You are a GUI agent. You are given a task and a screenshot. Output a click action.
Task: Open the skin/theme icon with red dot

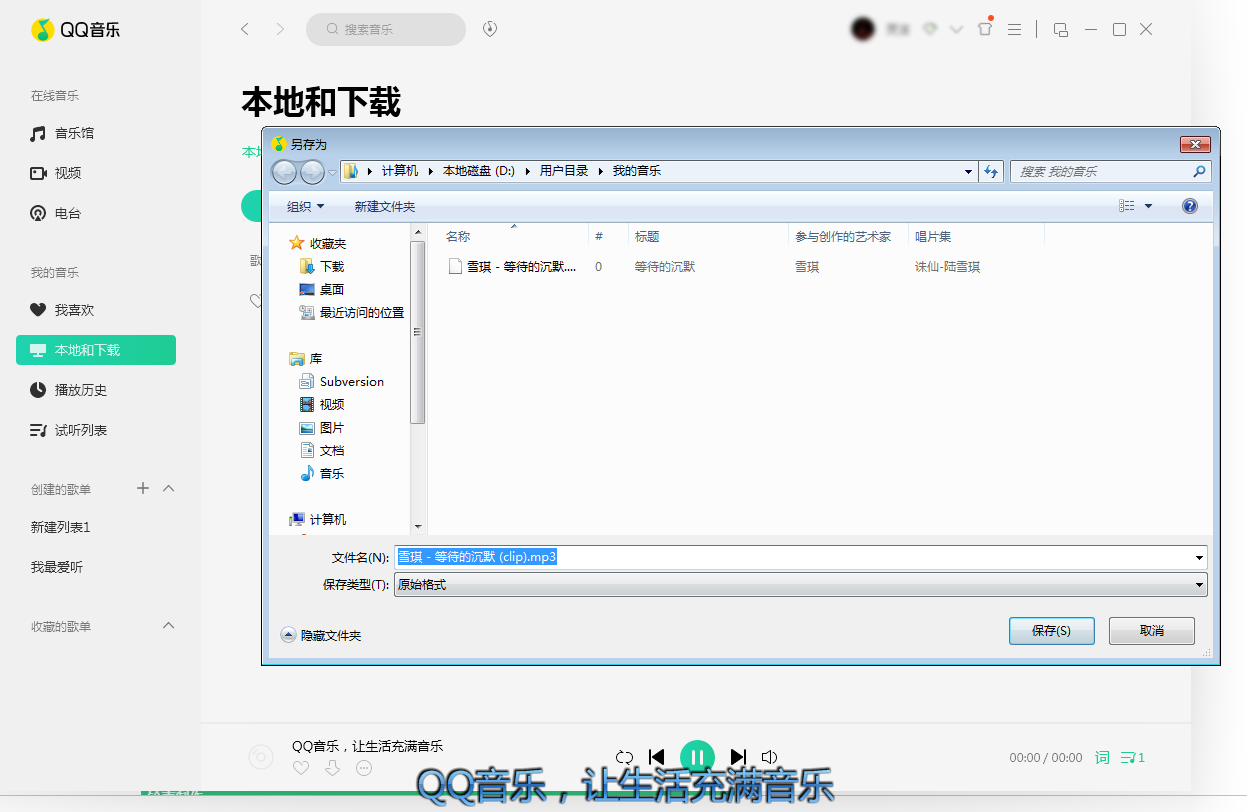(x=985, y=29)
